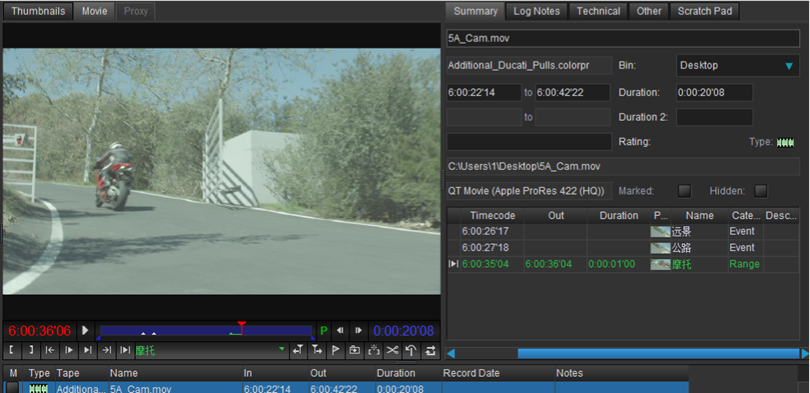The width and height of the screenshot is (810, 393).
Task: Click the 公路 marker thumbnail
Action: click(x=660, y=248)
